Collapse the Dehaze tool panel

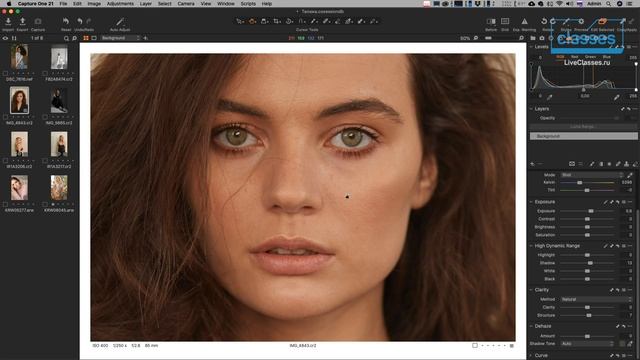pos(531,326)
